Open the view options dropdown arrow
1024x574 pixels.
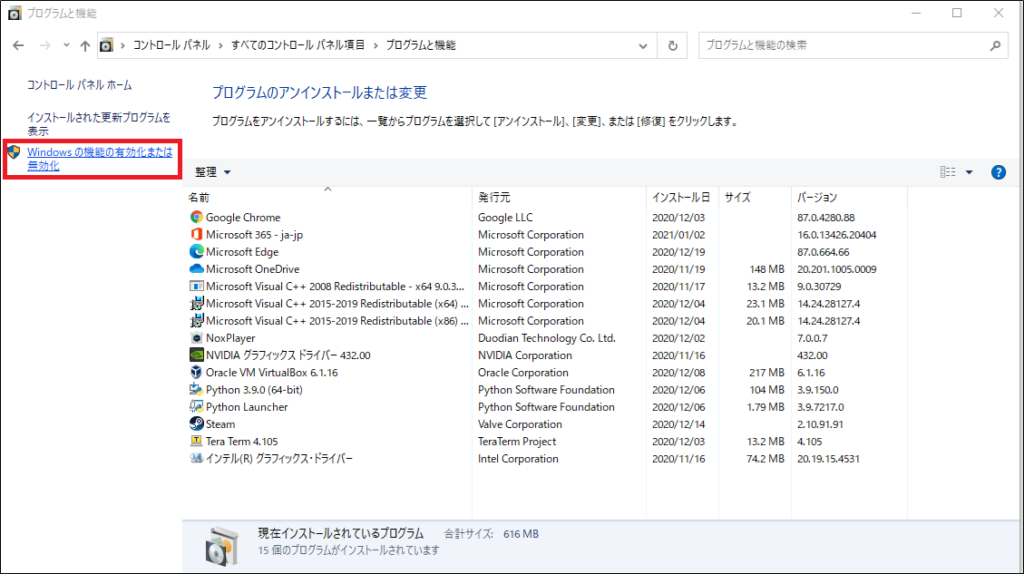point(969,172)
